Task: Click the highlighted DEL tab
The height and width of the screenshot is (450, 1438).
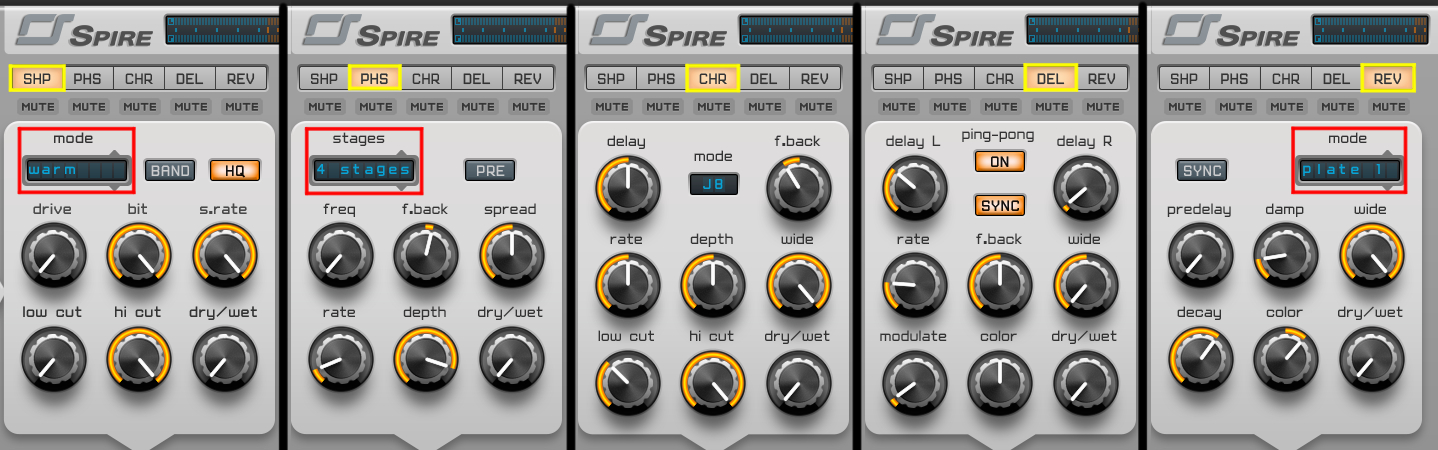Action: tap(1050, 79)
